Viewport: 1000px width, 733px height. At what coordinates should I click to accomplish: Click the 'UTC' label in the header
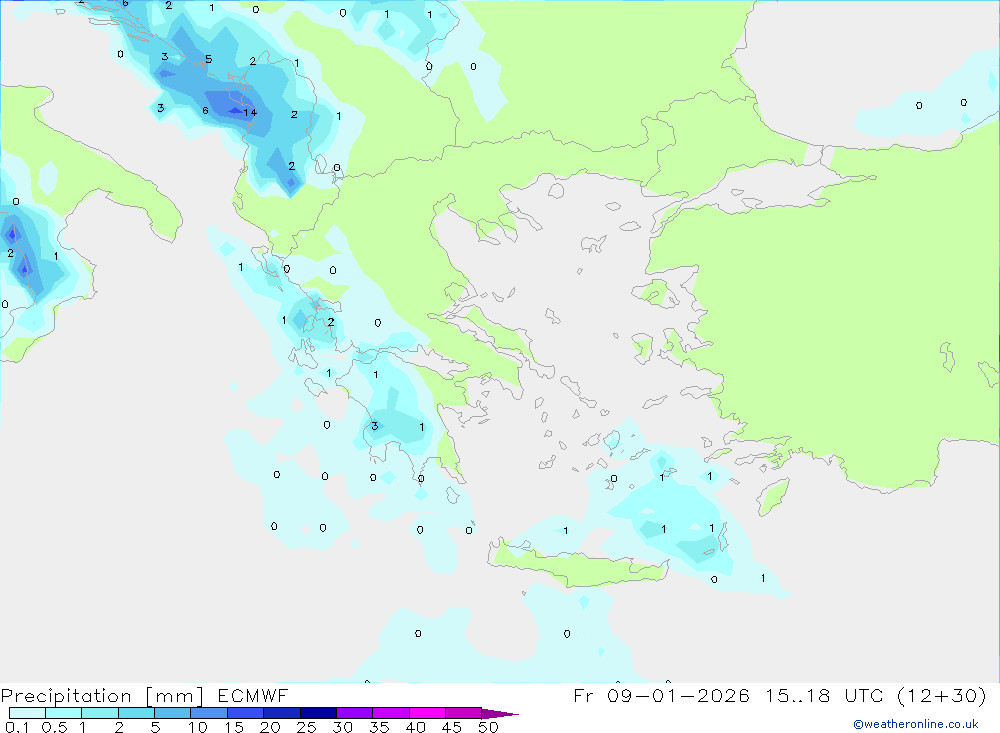pos(864,695)
